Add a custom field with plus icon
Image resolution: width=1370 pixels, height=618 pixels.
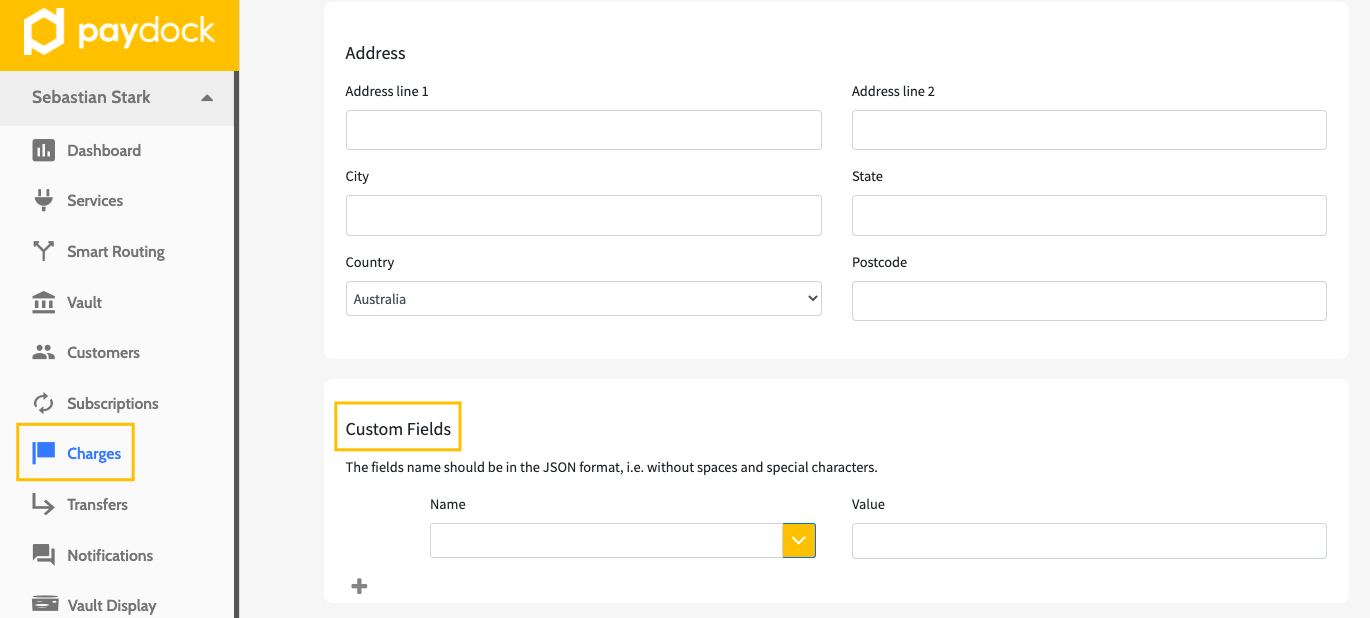pyautogui.click(x=359, y=586)
